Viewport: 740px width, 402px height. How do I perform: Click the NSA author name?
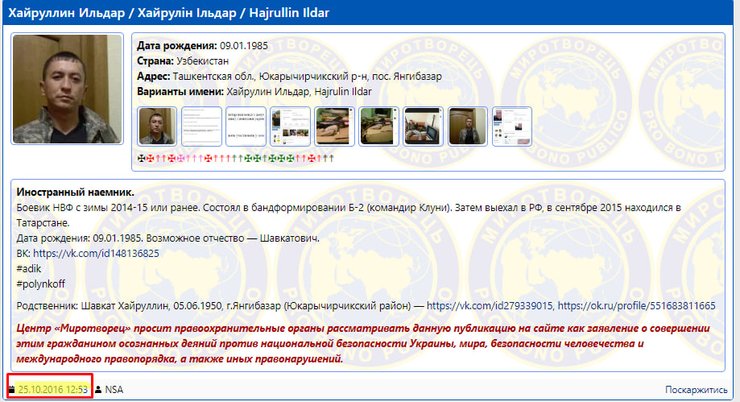click(x=114, y=389)
